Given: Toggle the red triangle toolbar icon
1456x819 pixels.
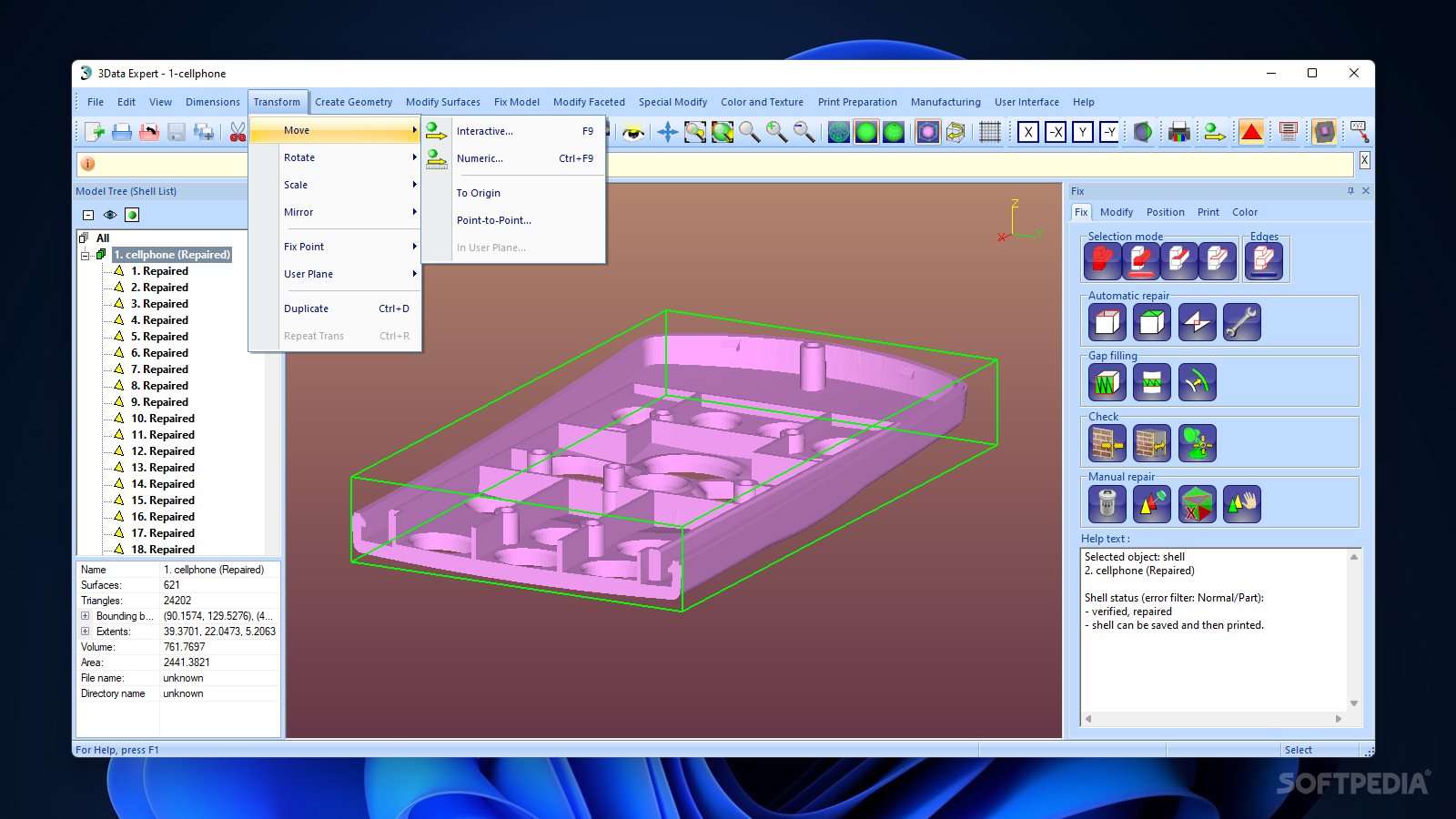Looking at the screenshot, I should [1251, 132].
